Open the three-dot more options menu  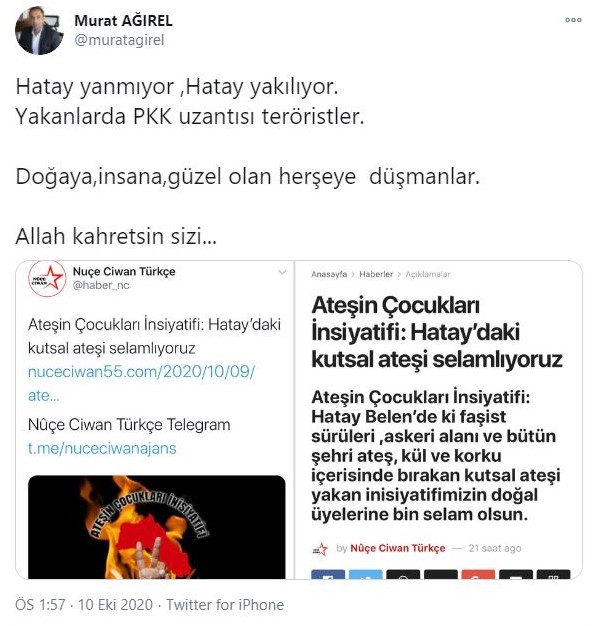573,20
